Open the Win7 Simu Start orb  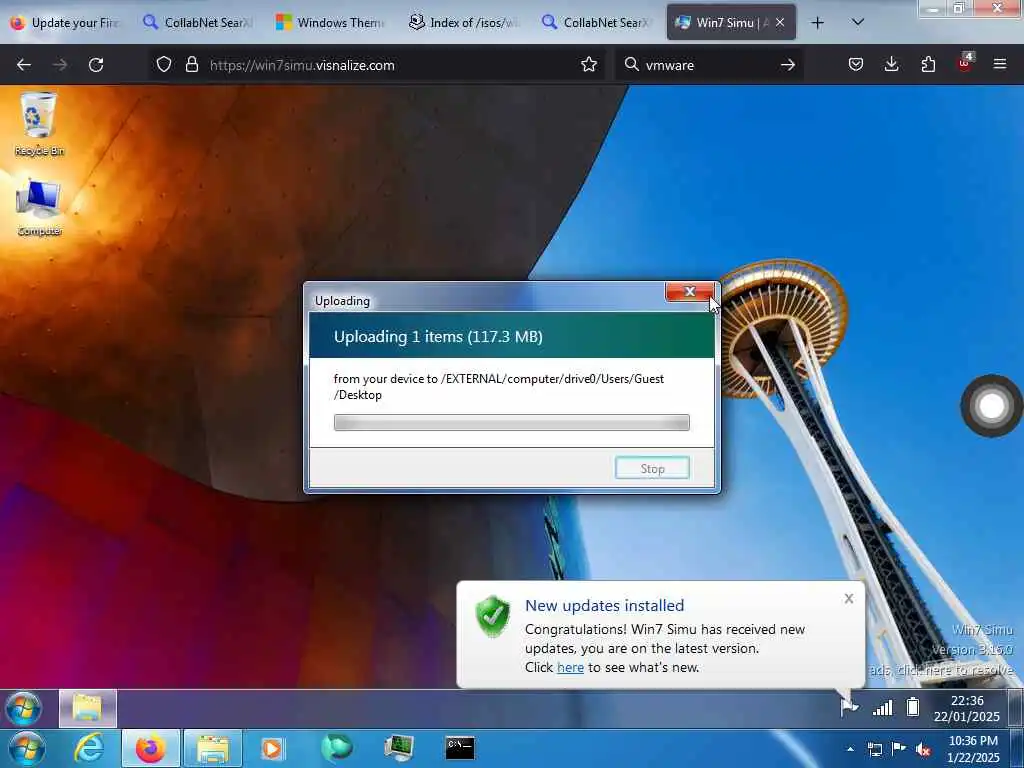(x=24, y=709)
